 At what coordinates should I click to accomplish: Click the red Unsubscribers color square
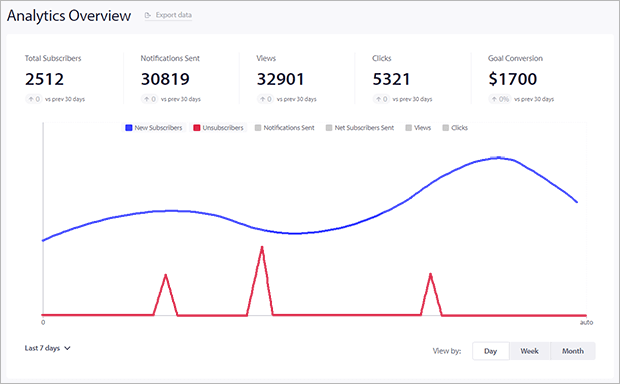coord(197,128)
